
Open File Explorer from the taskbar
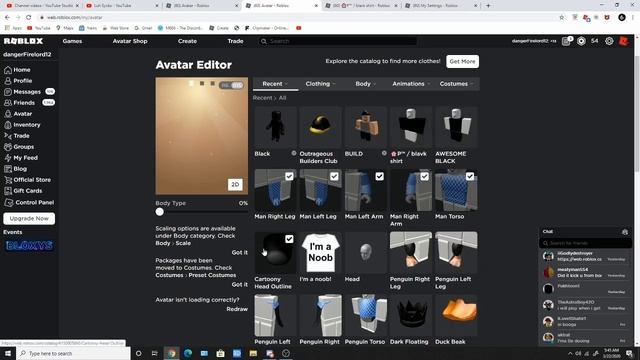pyautogui.click(x=253, y=353)
